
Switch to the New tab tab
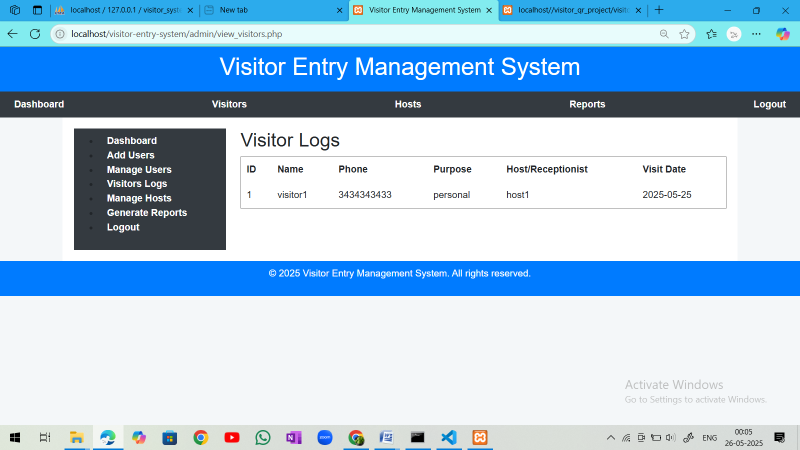274,10
